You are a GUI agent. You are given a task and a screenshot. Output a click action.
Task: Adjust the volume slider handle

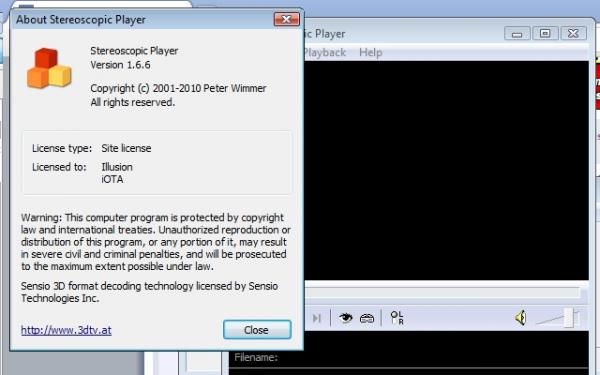click(570, 318)
